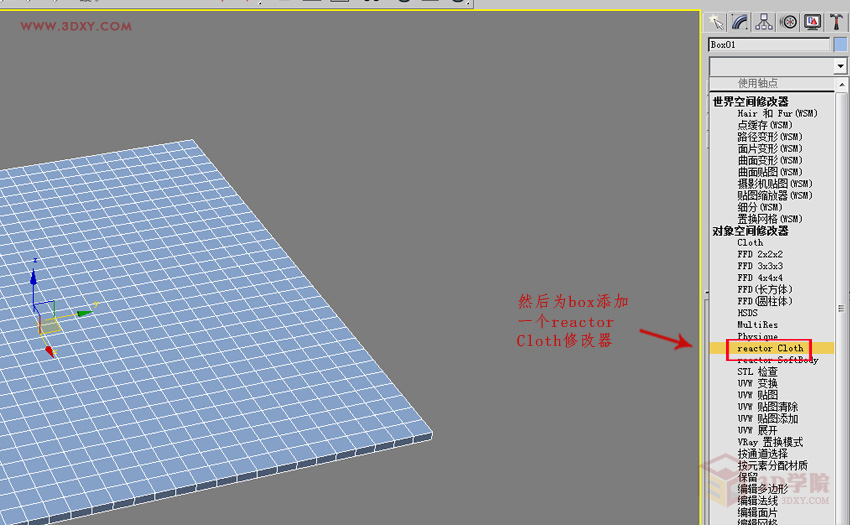
Task: Select 置换网格 (WSM) modifier
Action: [769, 219]
